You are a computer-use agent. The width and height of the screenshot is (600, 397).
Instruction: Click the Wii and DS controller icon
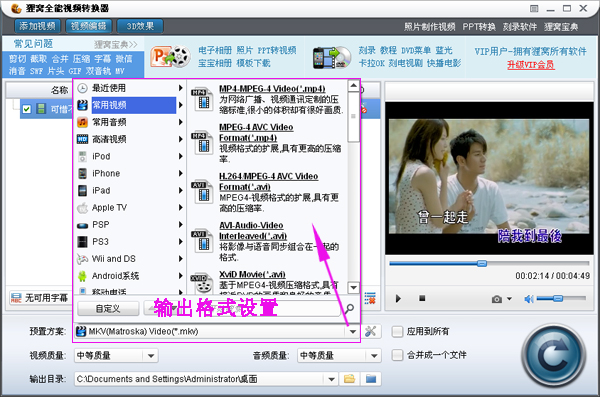tap(82, 259)
